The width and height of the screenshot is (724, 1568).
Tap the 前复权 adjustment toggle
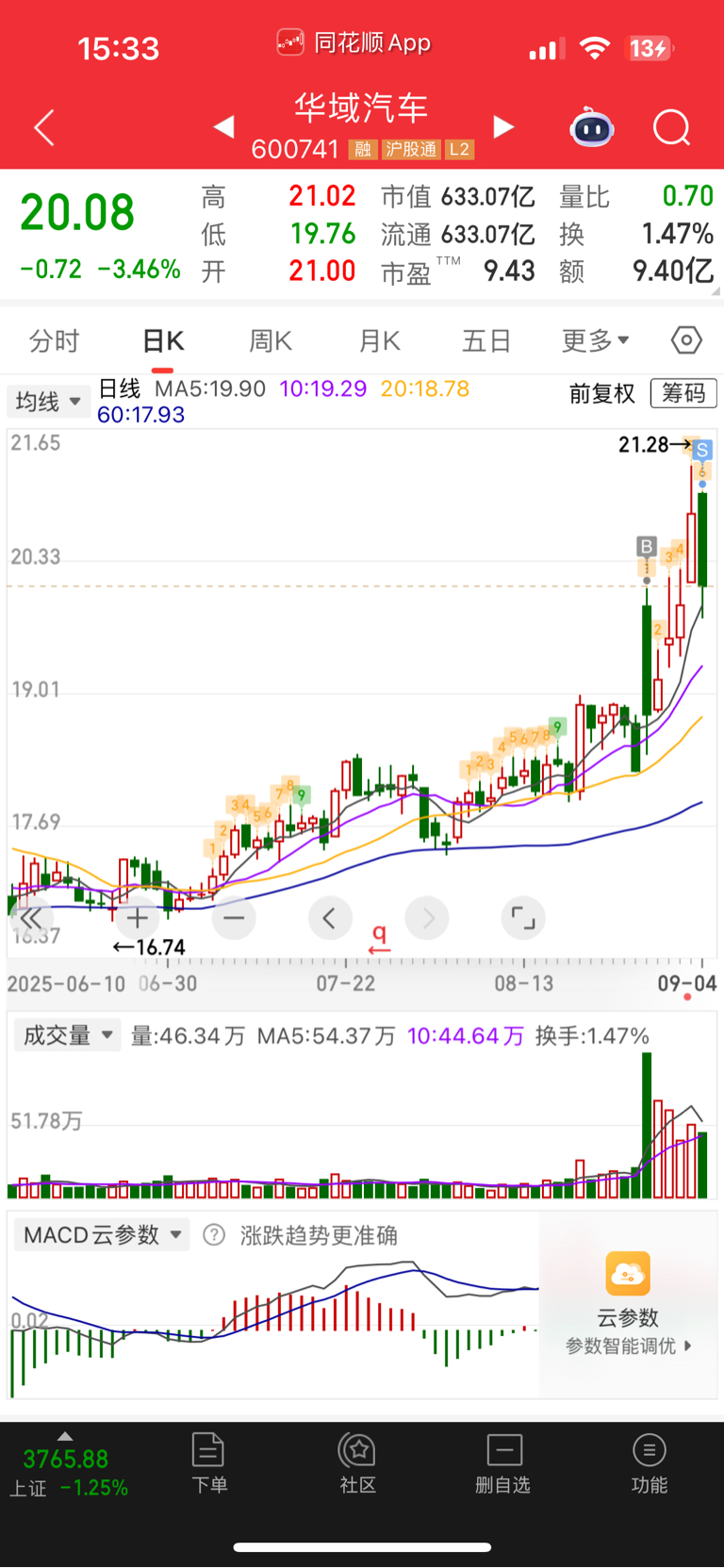(602, 393)
